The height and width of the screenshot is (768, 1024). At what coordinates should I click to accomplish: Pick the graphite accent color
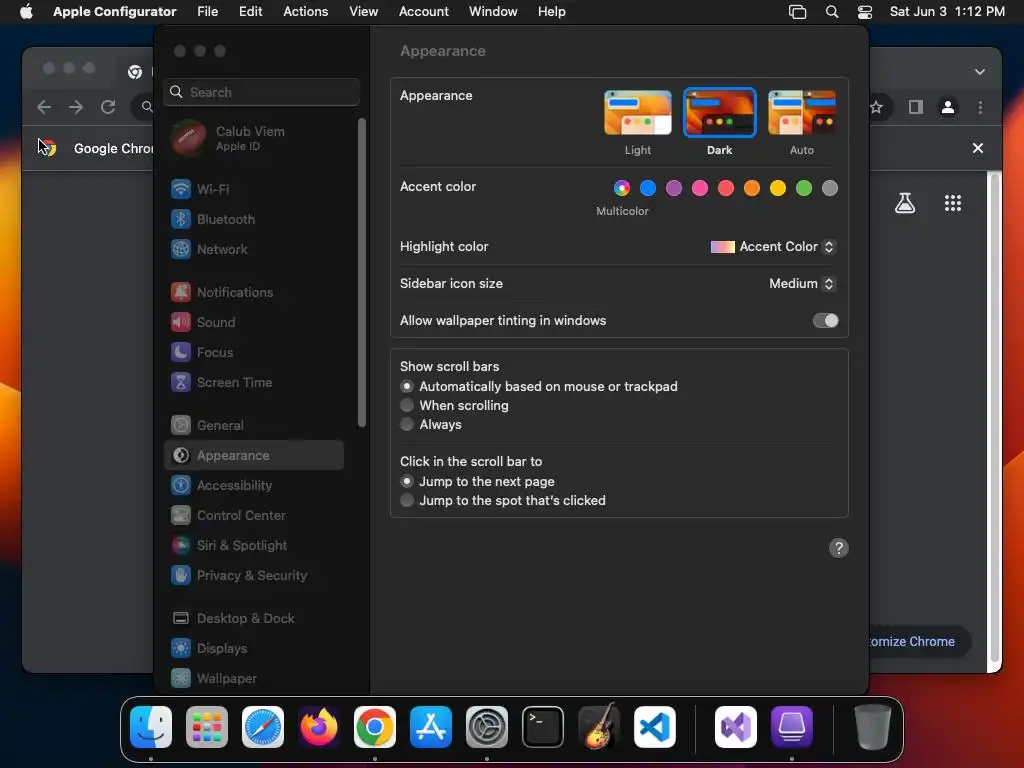[830, 189]
